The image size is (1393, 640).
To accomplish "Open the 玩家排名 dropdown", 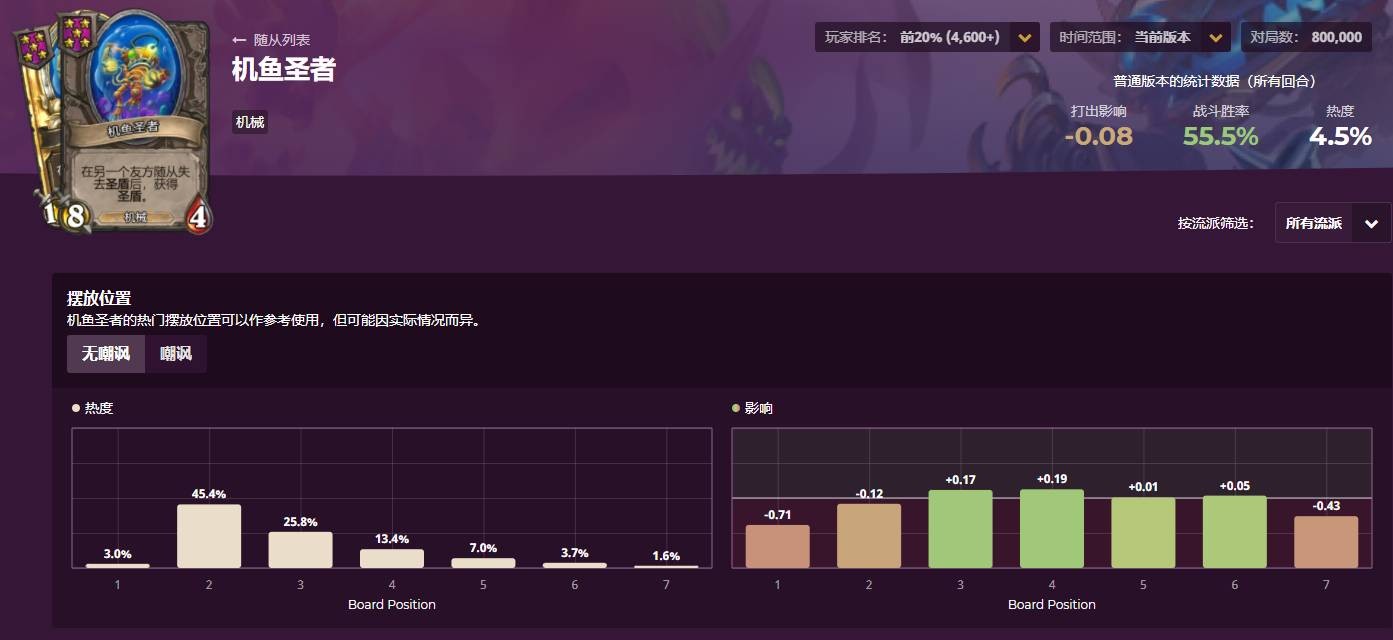I will (x=926, y=38).
